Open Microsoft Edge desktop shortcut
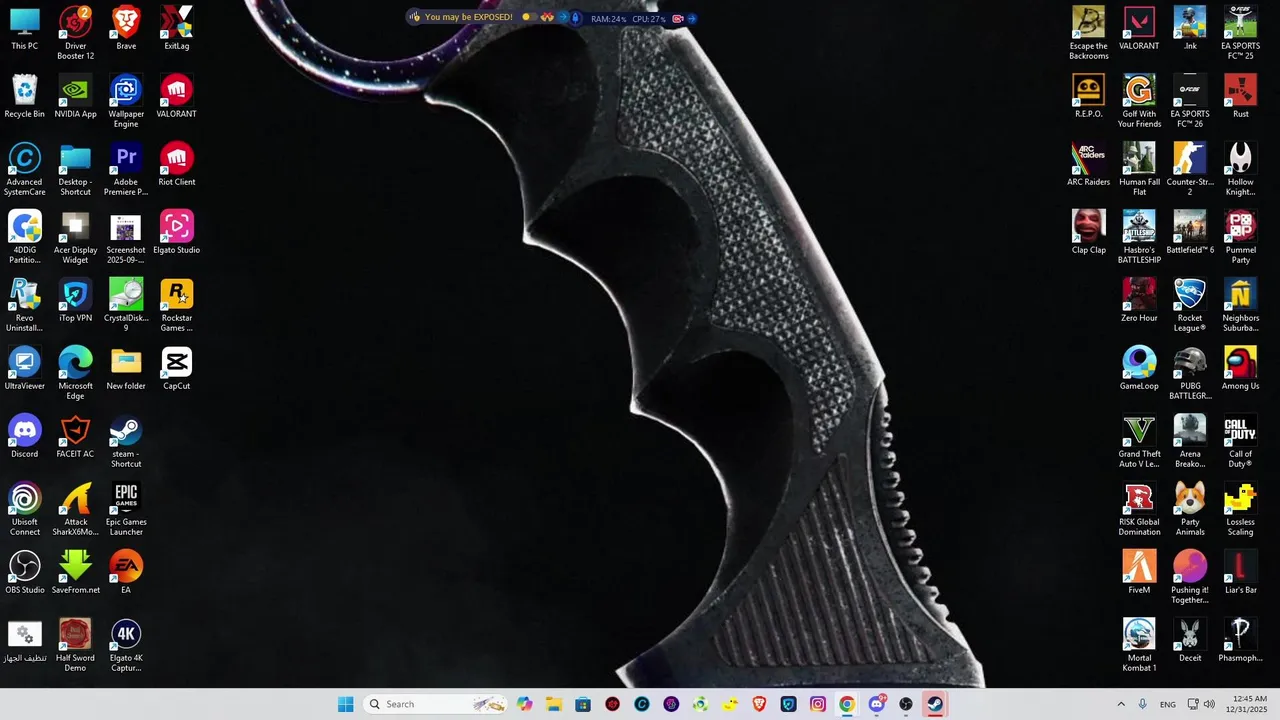The image size is (1280, 720). point(75,373)
